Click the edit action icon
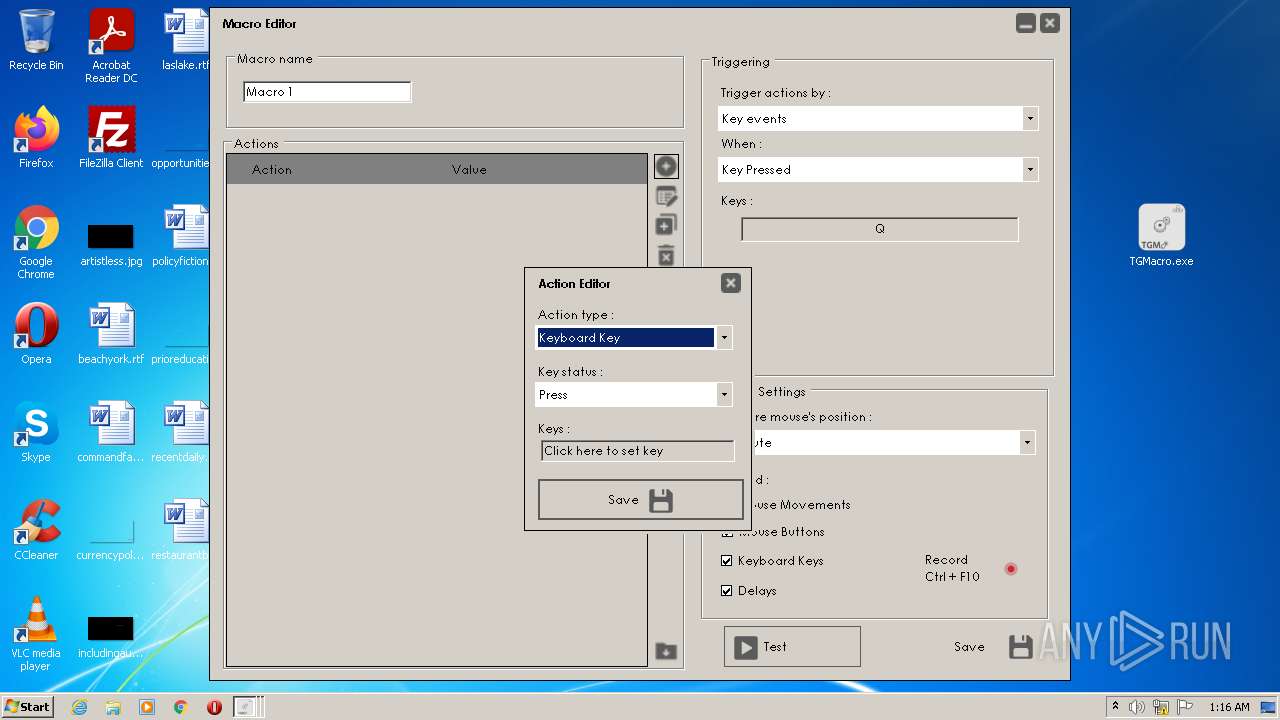Image resolution: width=1280 pixels, height=720 pixels. (666, 196)
